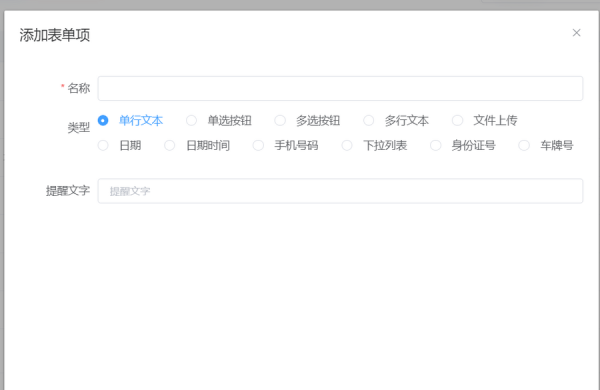The width and height of the screenshot is (600, 390).
Task: Click the 提醒文字 field label
Action: coord(68,191)
